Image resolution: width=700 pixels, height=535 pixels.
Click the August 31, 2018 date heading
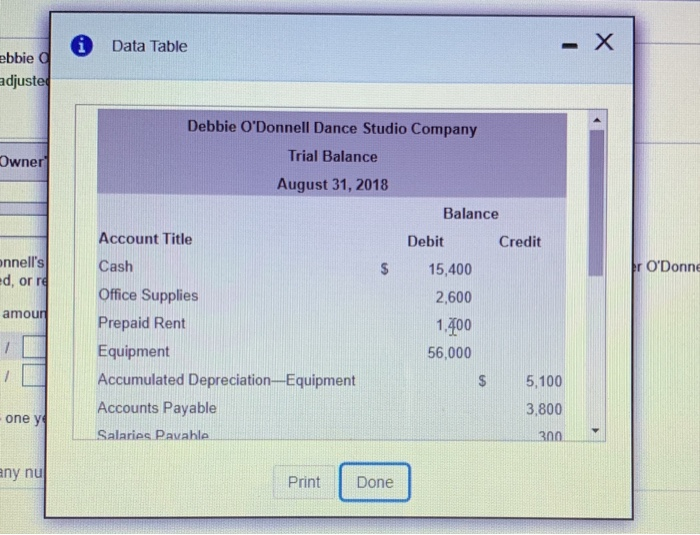click(333, 184)
